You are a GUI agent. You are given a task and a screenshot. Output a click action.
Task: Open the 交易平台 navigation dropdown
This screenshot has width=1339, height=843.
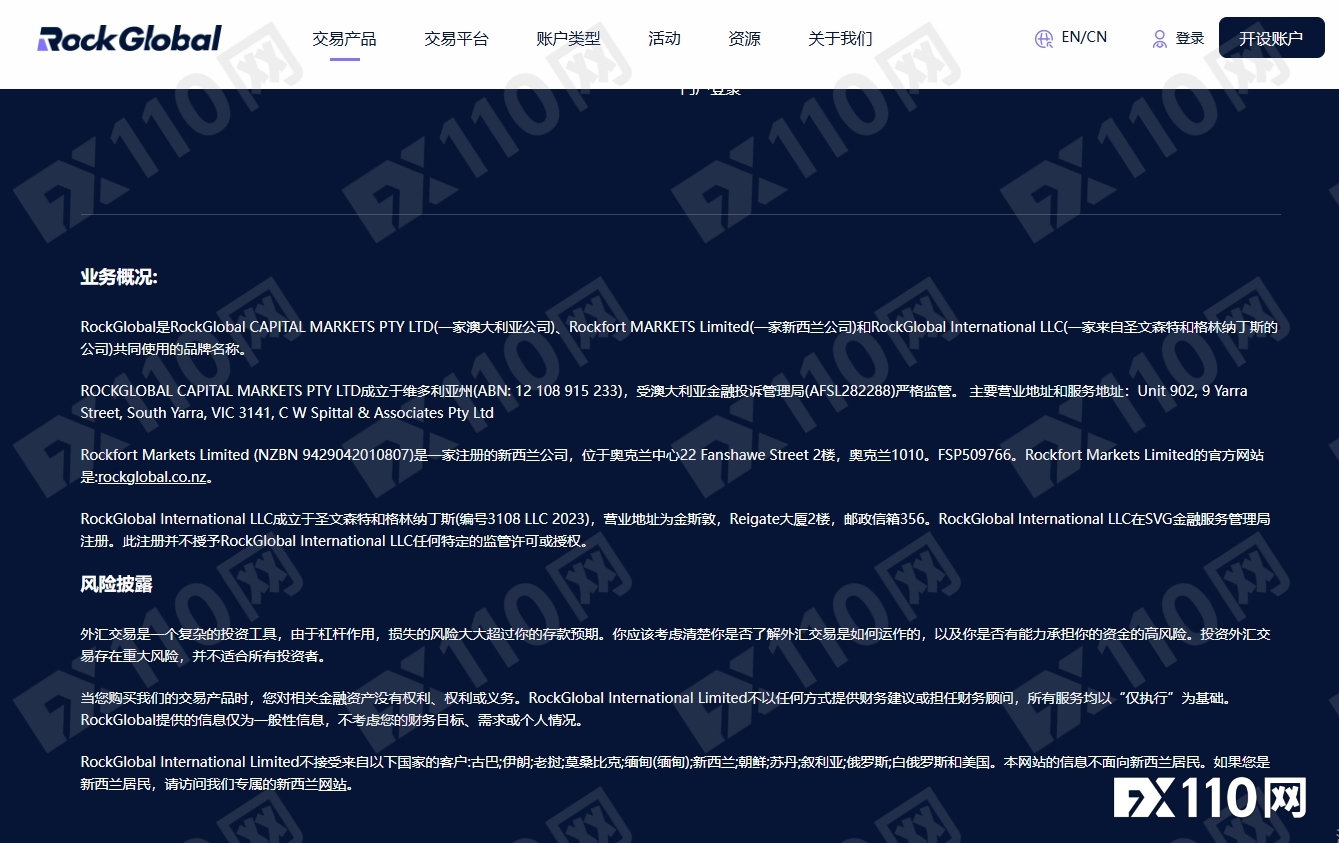[456, 38]
